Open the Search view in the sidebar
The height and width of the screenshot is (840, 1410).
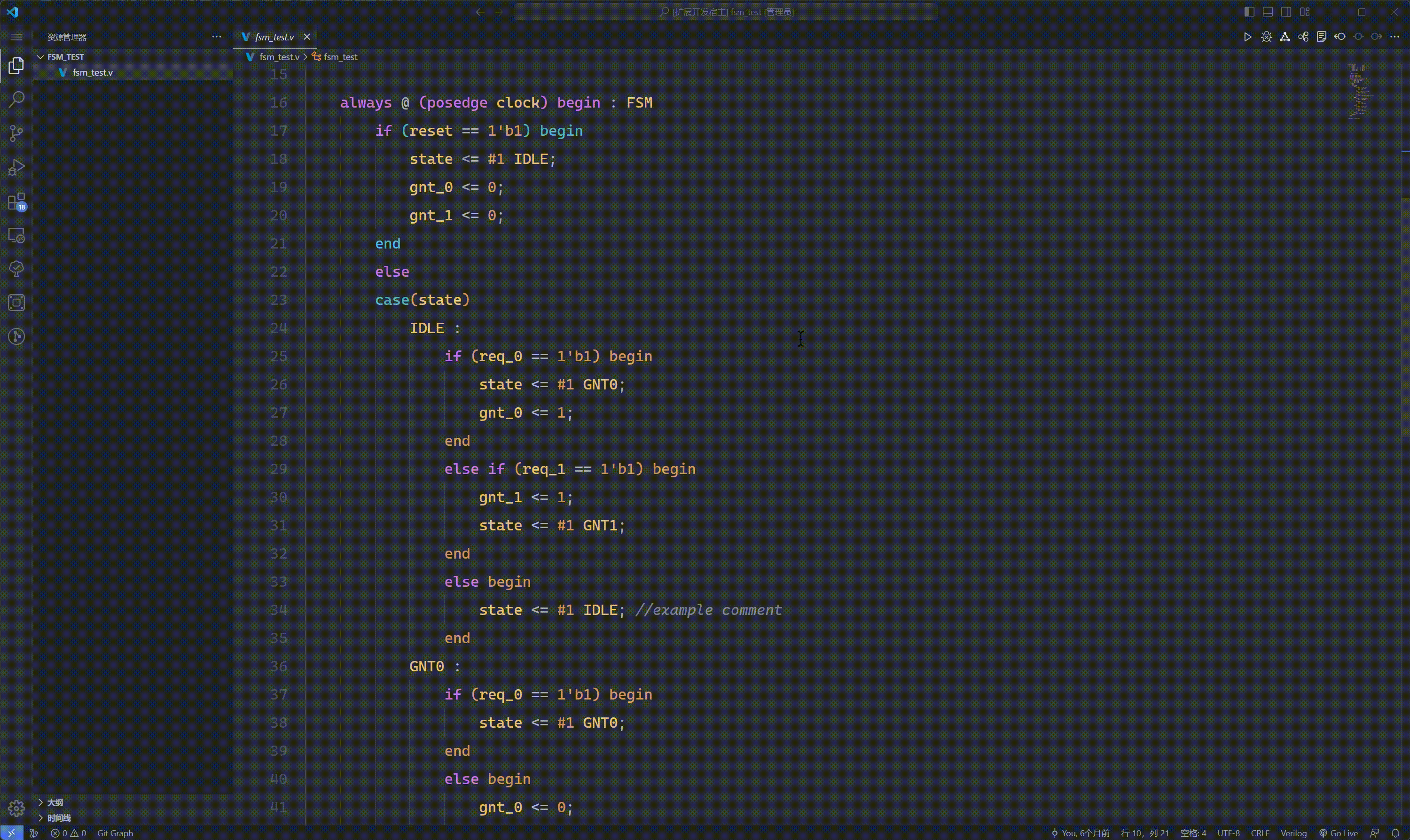tap(16, 99)
